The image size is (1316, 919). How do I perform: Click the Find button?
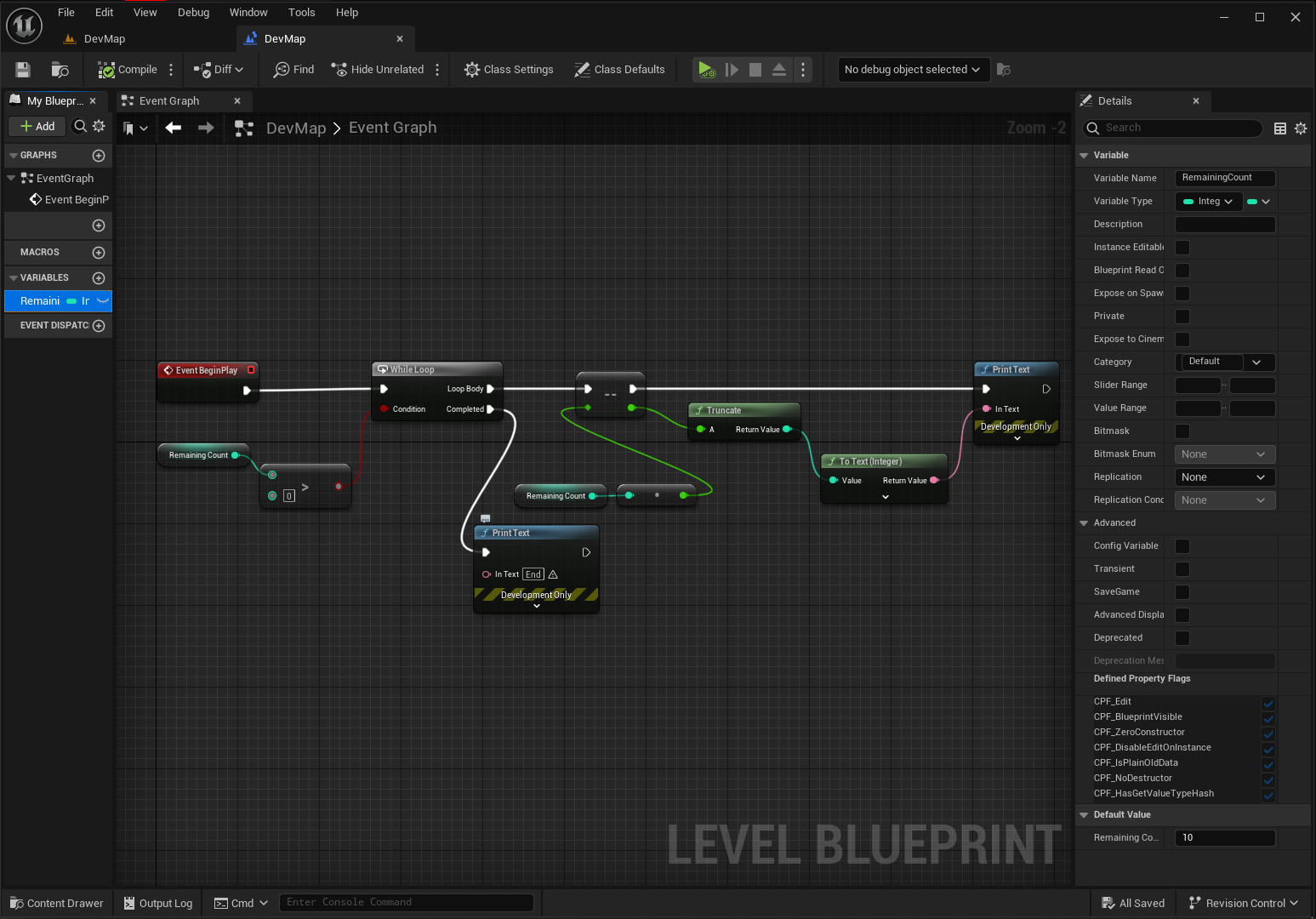pos(293,70)
